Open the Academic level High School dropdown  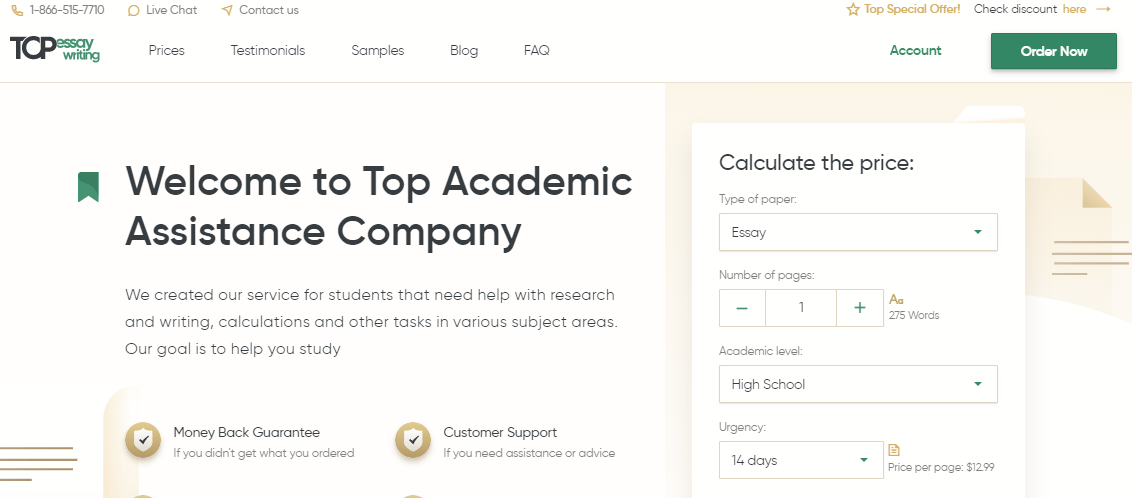(858, 384)
